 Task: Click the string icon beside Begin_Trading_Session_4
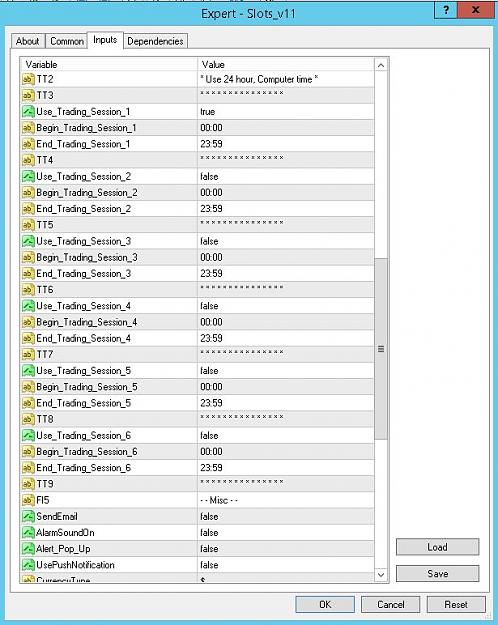click(28, 322)
